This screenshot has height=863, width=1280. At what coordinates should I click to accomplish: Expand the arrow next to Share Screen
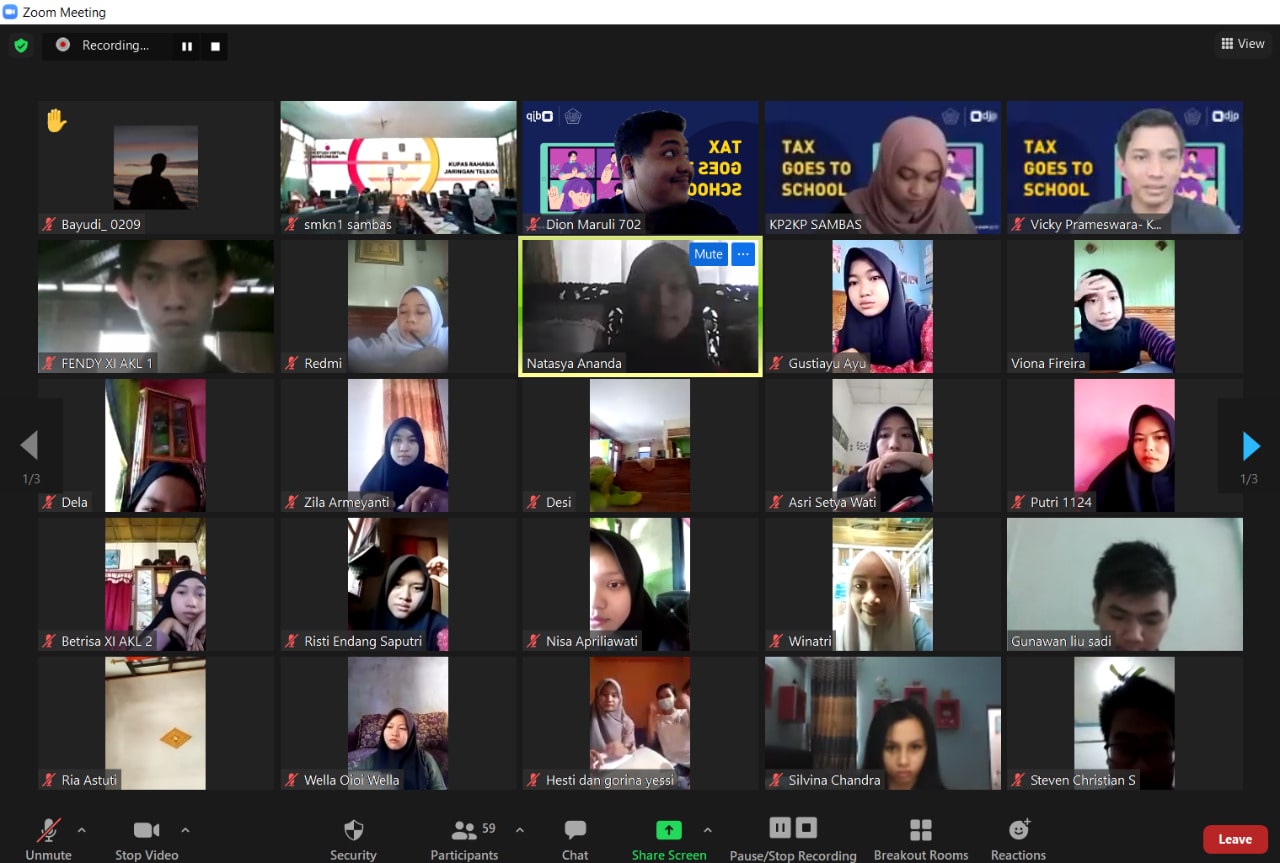click(708, 830)
